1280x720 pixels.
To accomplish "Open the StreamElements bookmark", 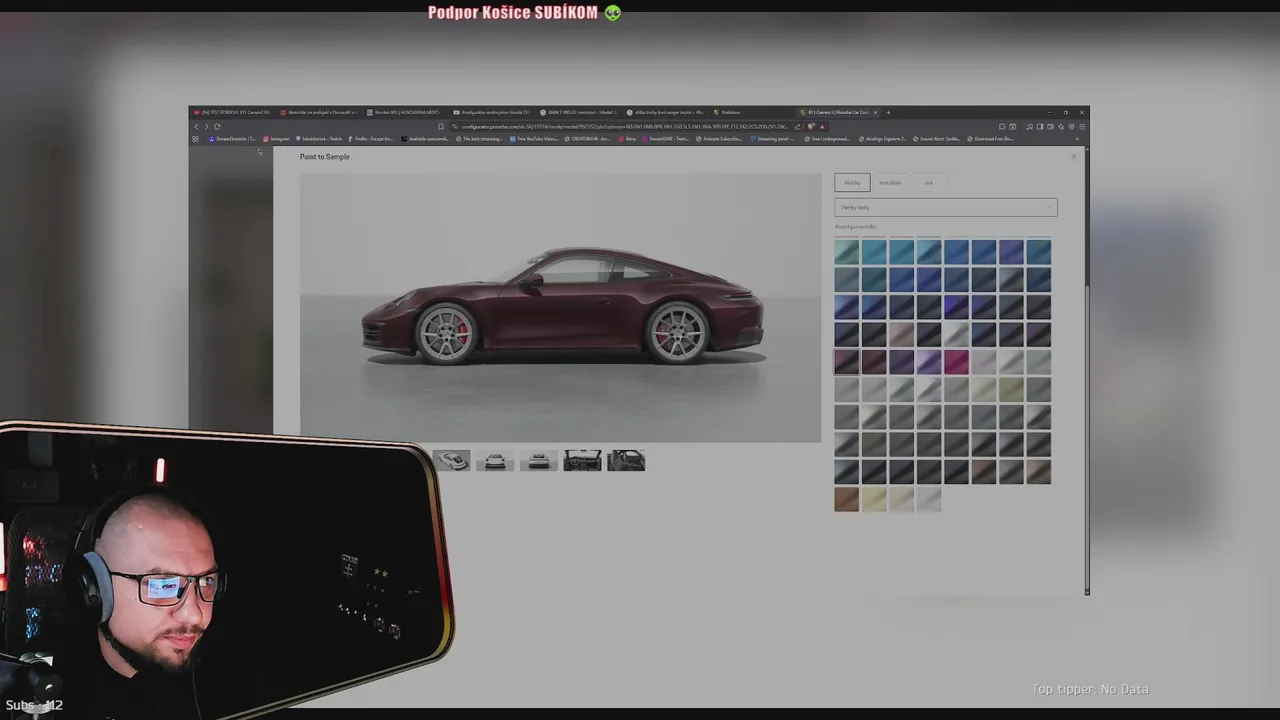I will pos(233,139).
